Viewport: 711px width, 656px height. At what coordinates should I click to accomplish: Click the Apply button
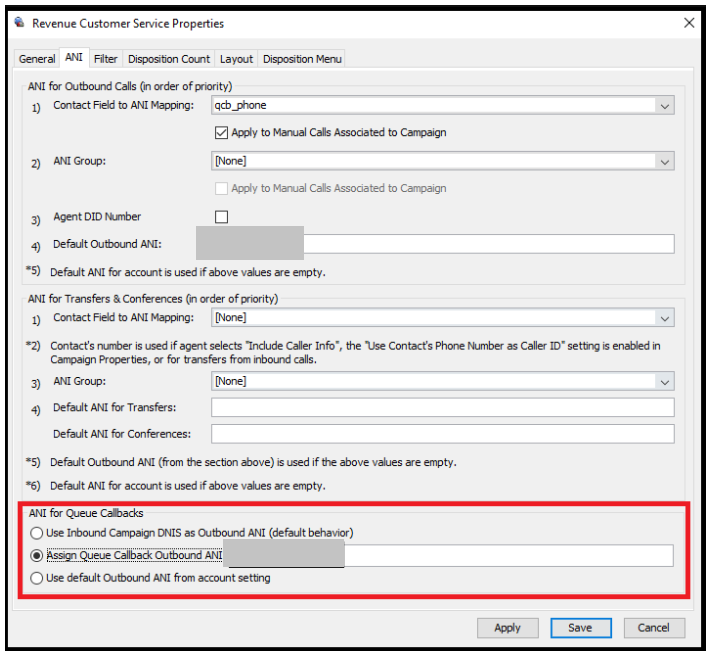pos(507,628)
